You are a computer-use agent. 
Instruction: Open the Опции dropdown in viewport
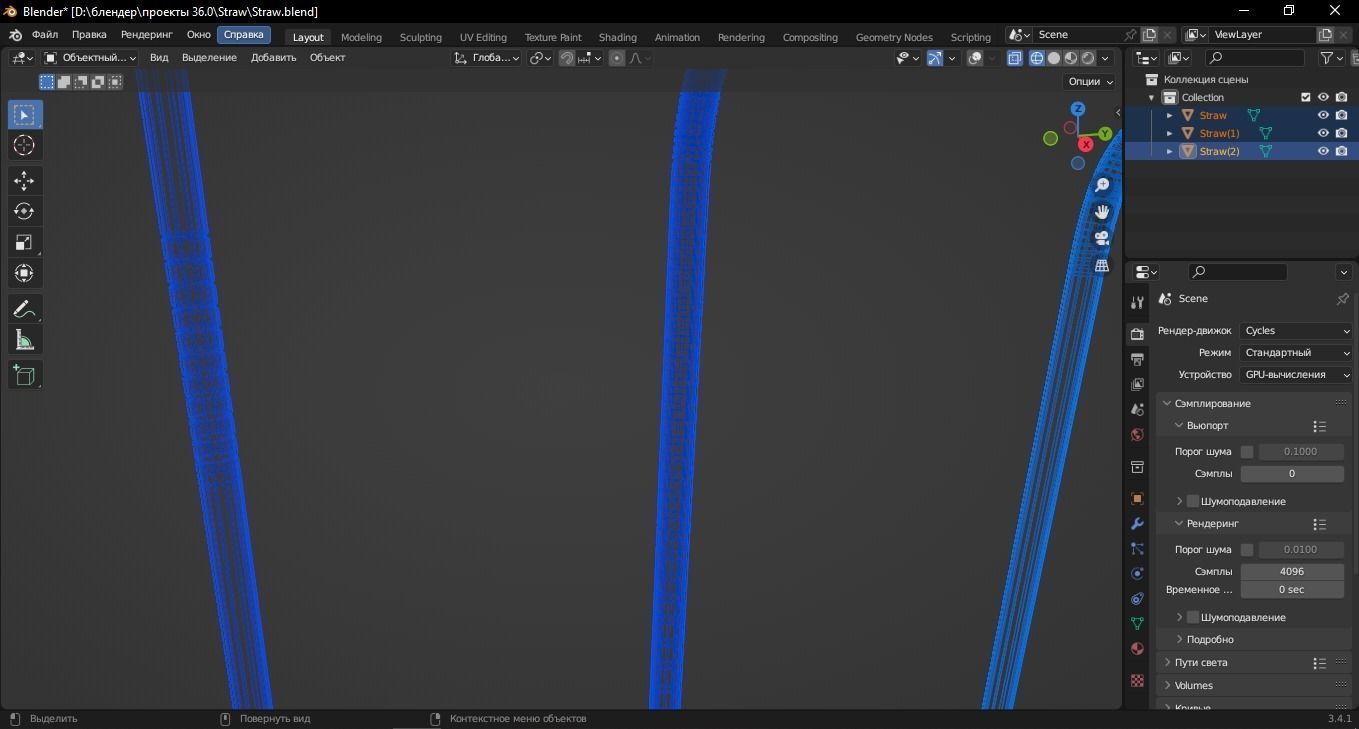(1090, 82)
